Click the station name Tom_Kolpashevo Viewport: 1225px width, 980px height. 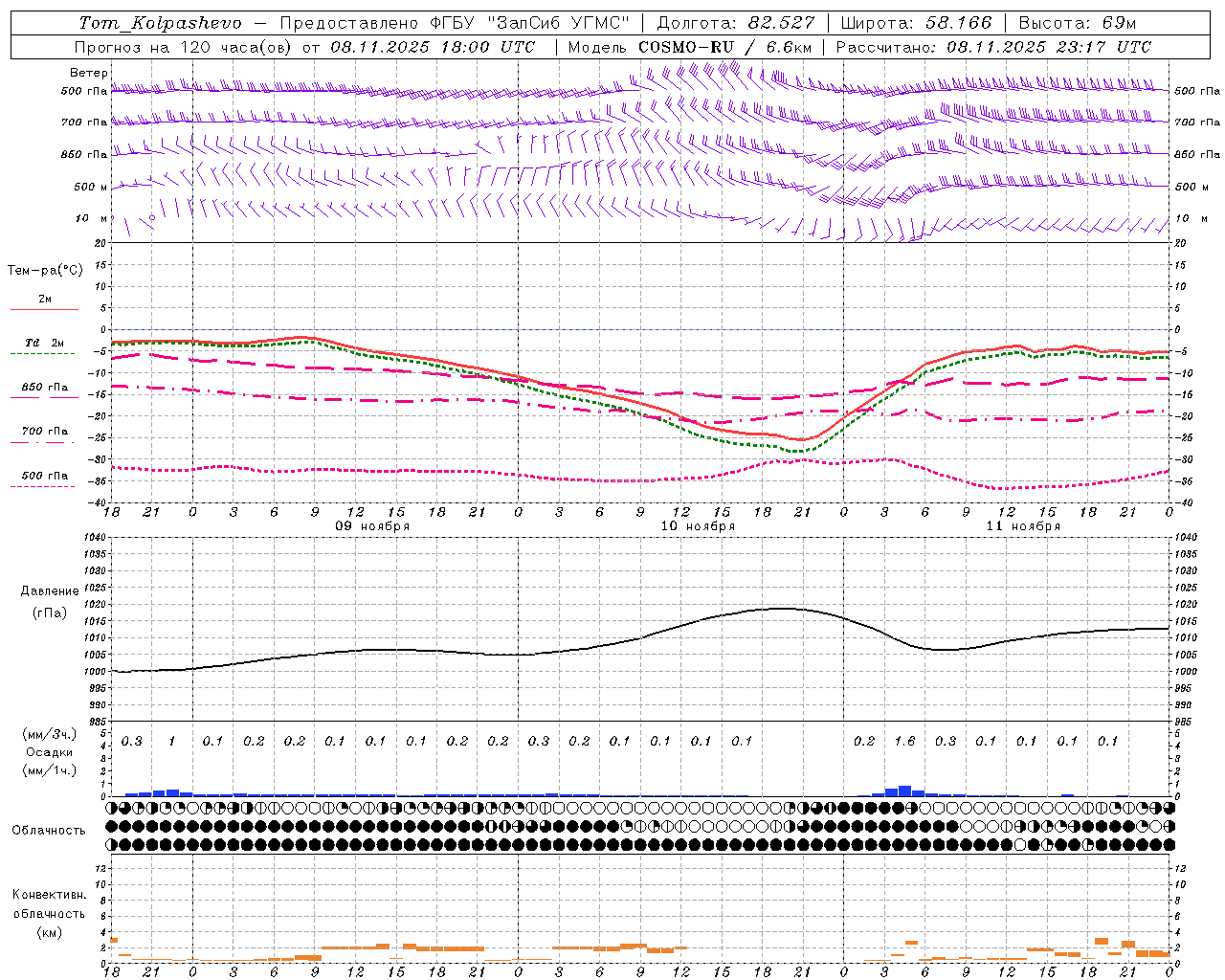click(x=160, y=23)
